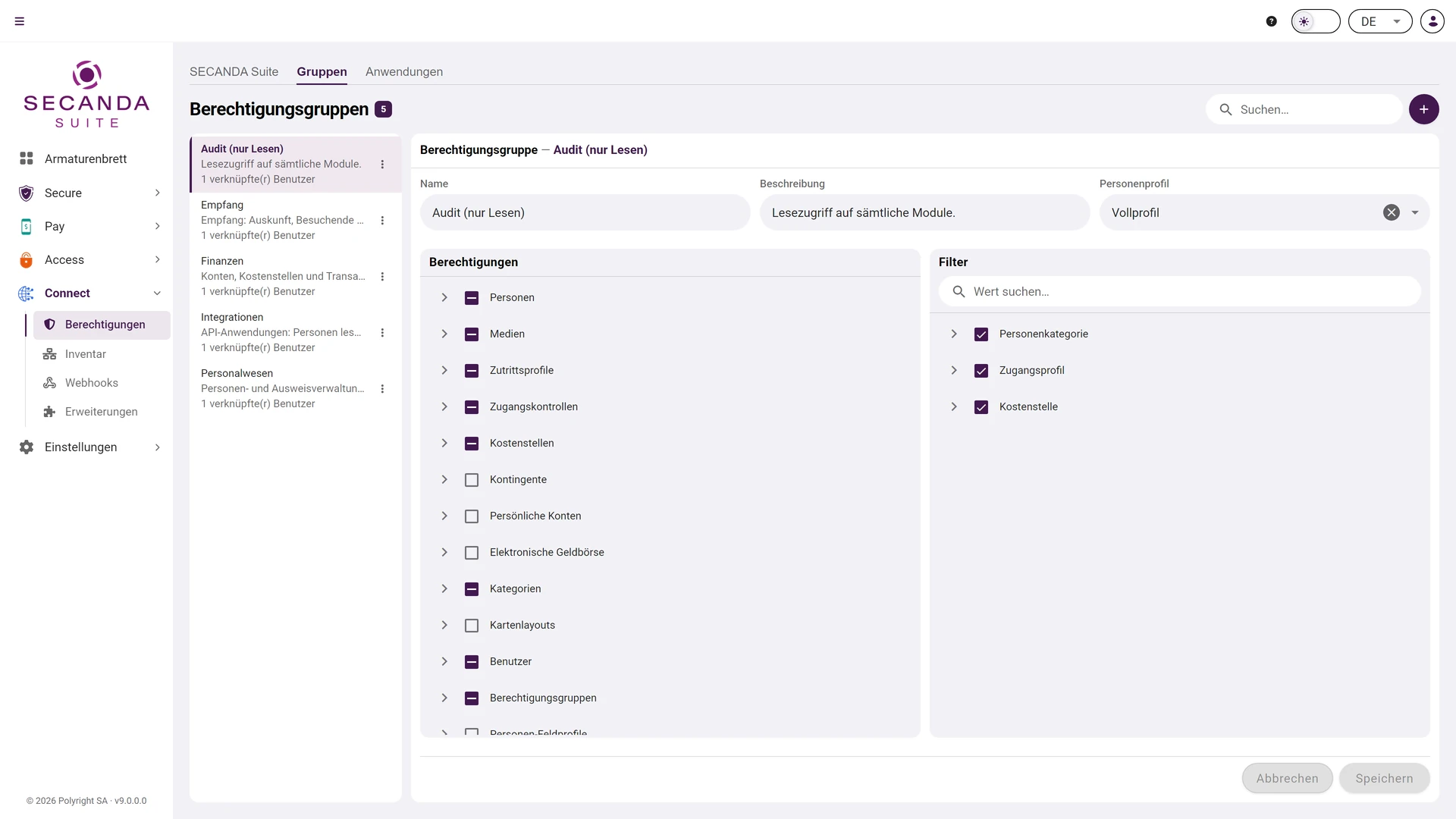Open the hamburger menu icon
1456x819 pixels.
[20, 21]
